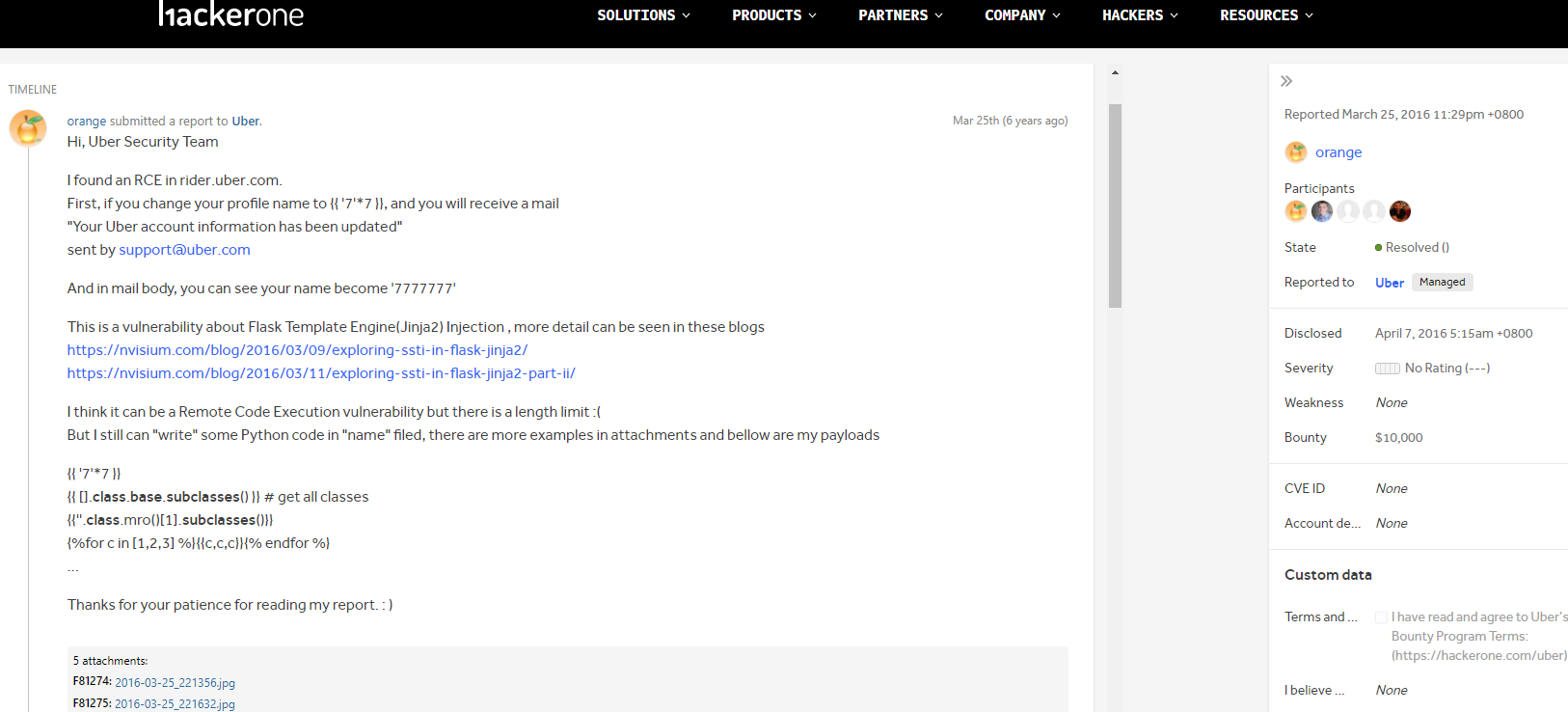Click the Managed badge next to Uber
This screenshot has width=1568, height=712.
[x=1442, y=283]
